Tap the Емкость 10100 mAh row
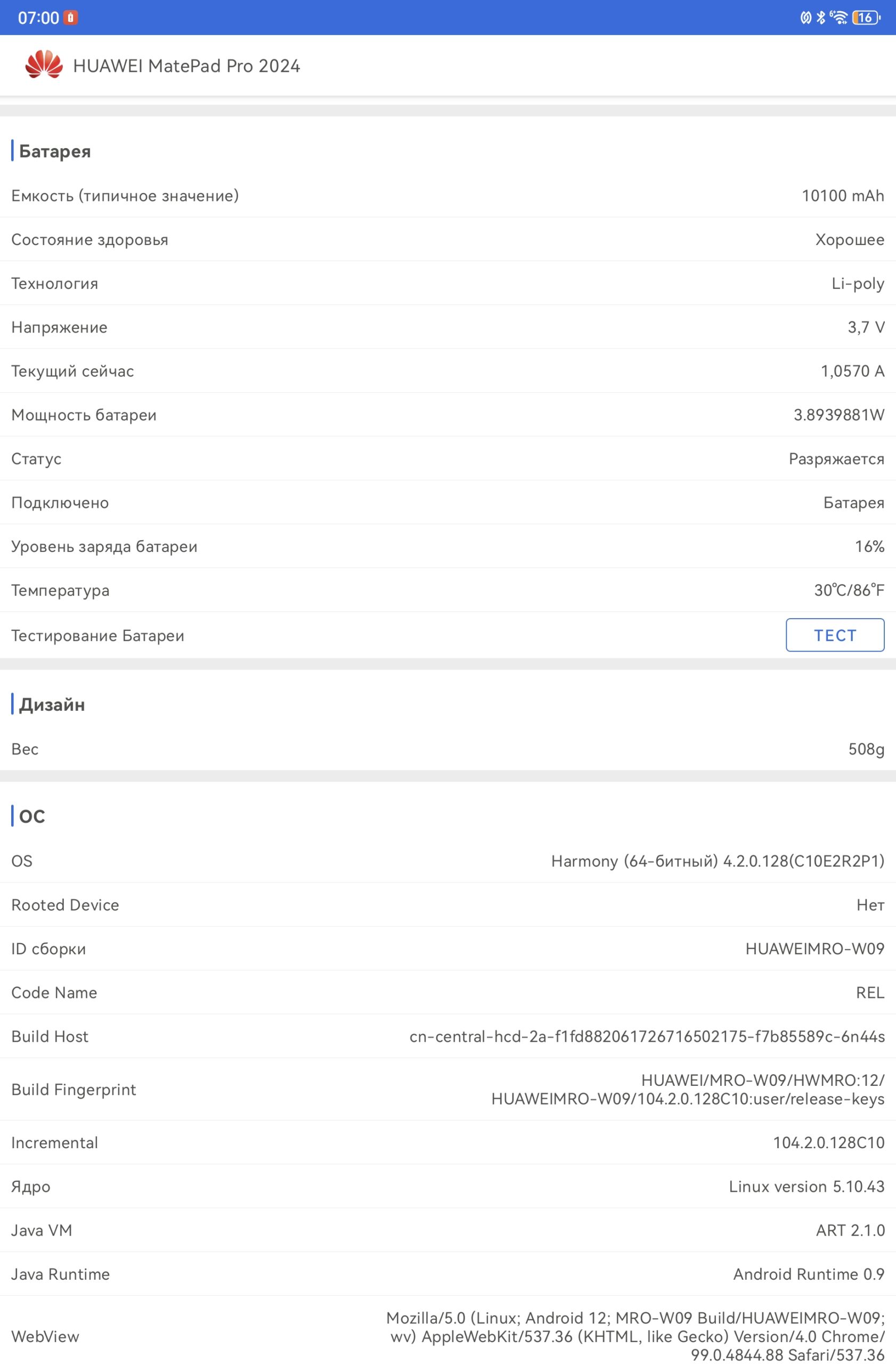Screen dimensions: 896x1364 (448, 196)
